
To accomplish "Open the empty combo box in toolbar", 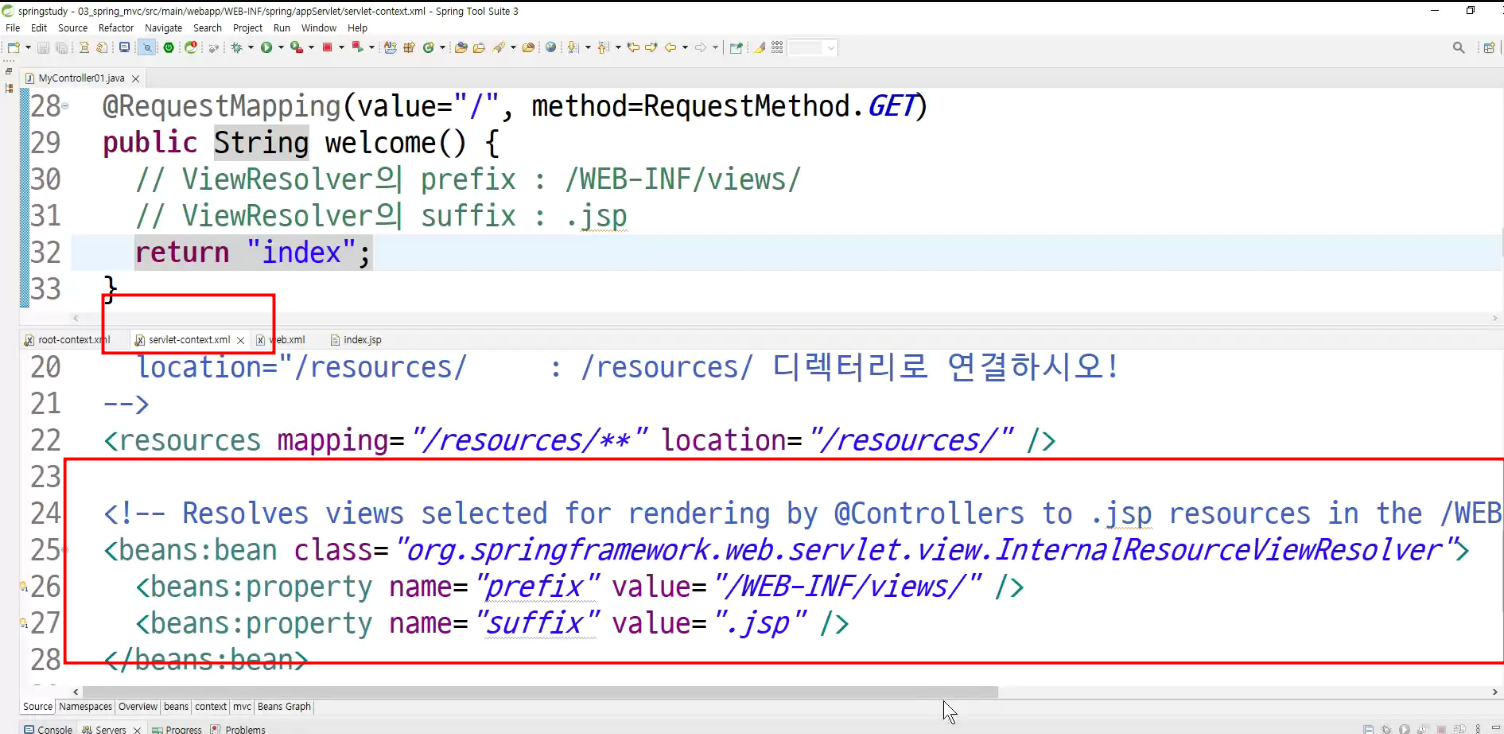I will point(812,47).
